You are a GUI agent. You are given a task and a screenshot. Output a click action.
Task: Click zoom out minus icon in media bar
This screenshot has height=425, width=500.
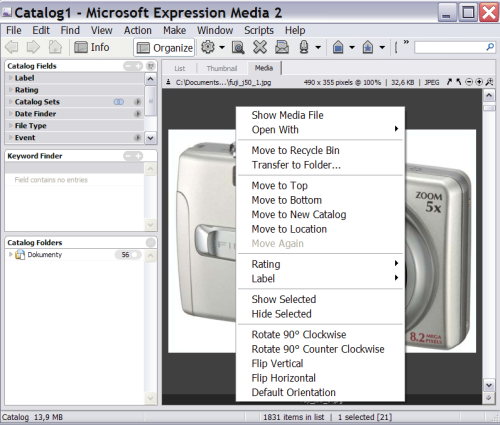(x=469, y=82)
